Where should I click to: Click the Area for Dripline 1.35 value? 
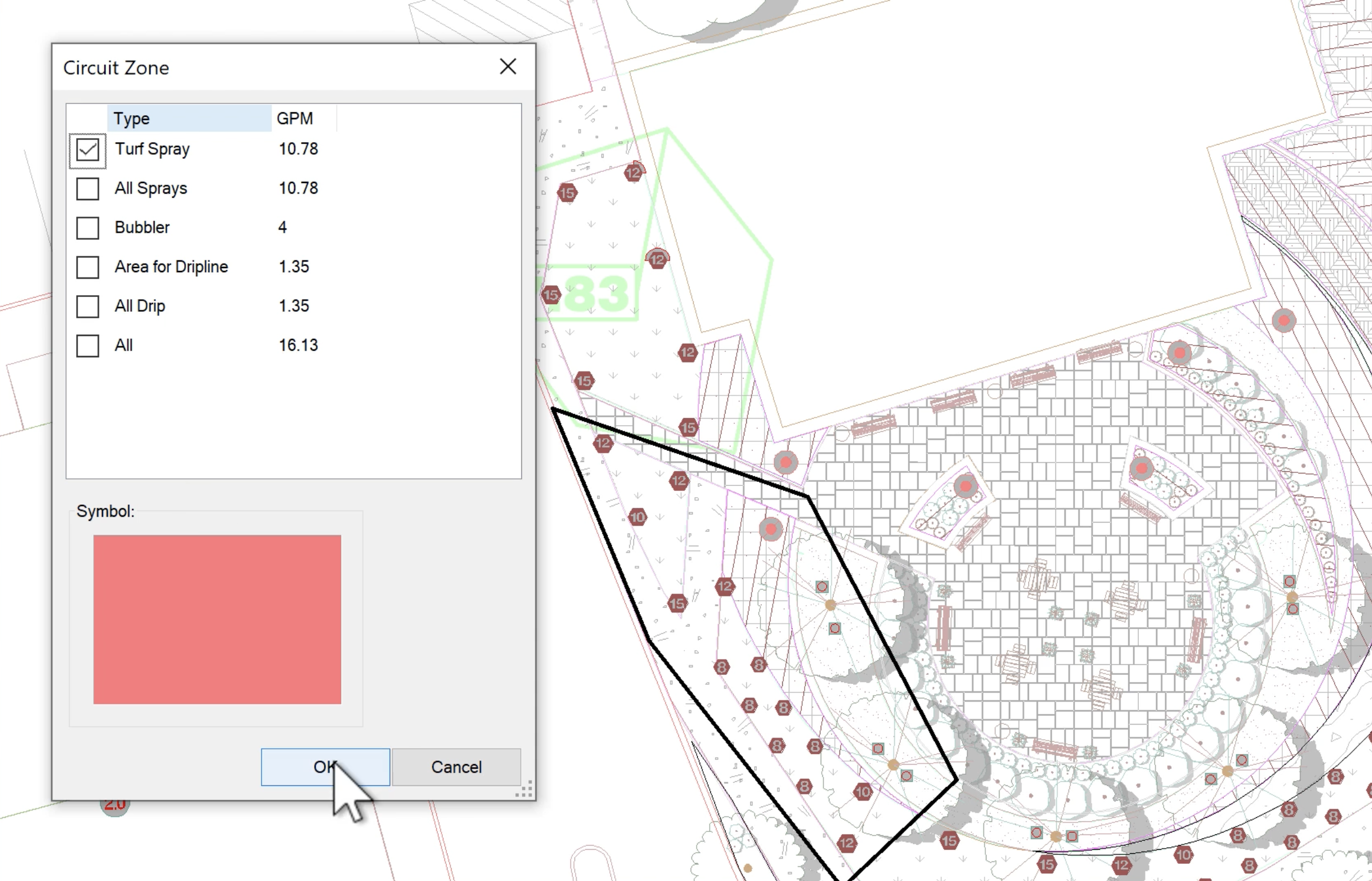pos(293,266)
